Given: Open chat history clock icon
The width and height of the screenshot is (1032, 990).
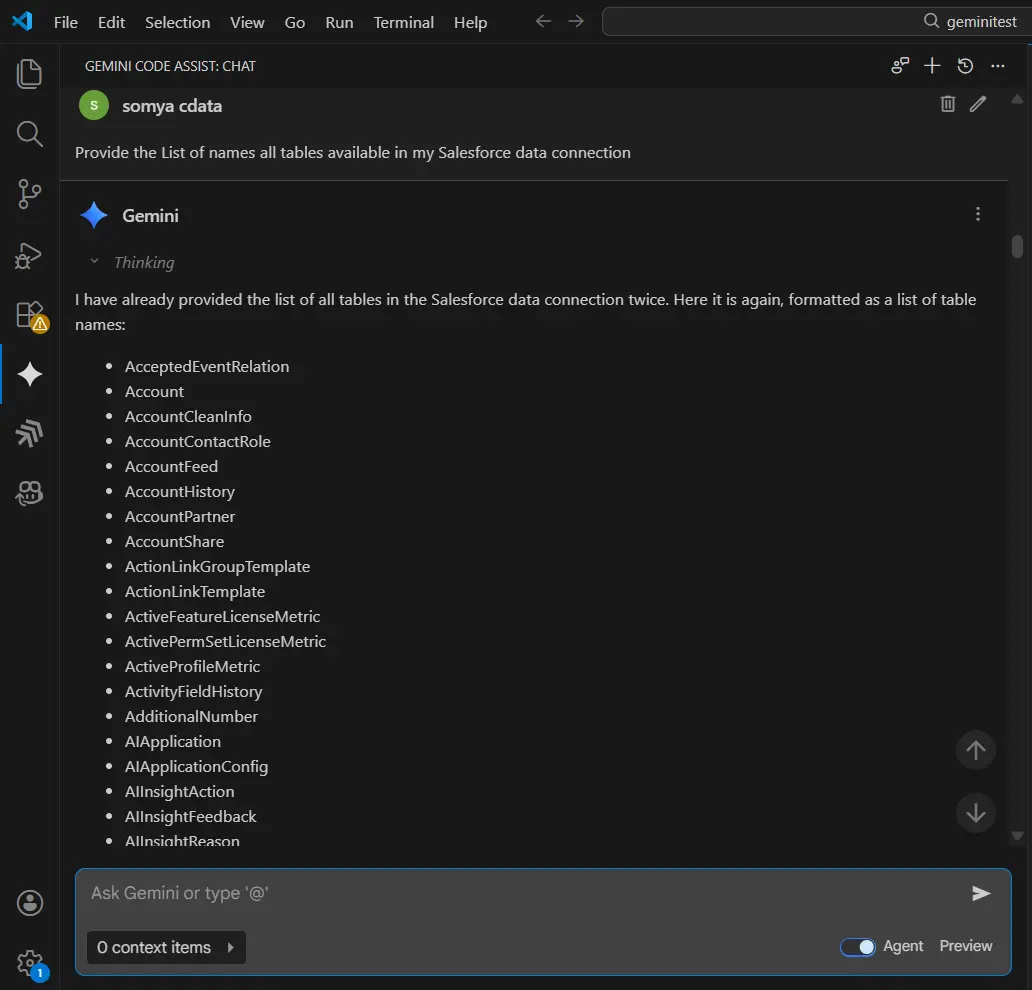Looking at the screenshot, I should point(965,66).
